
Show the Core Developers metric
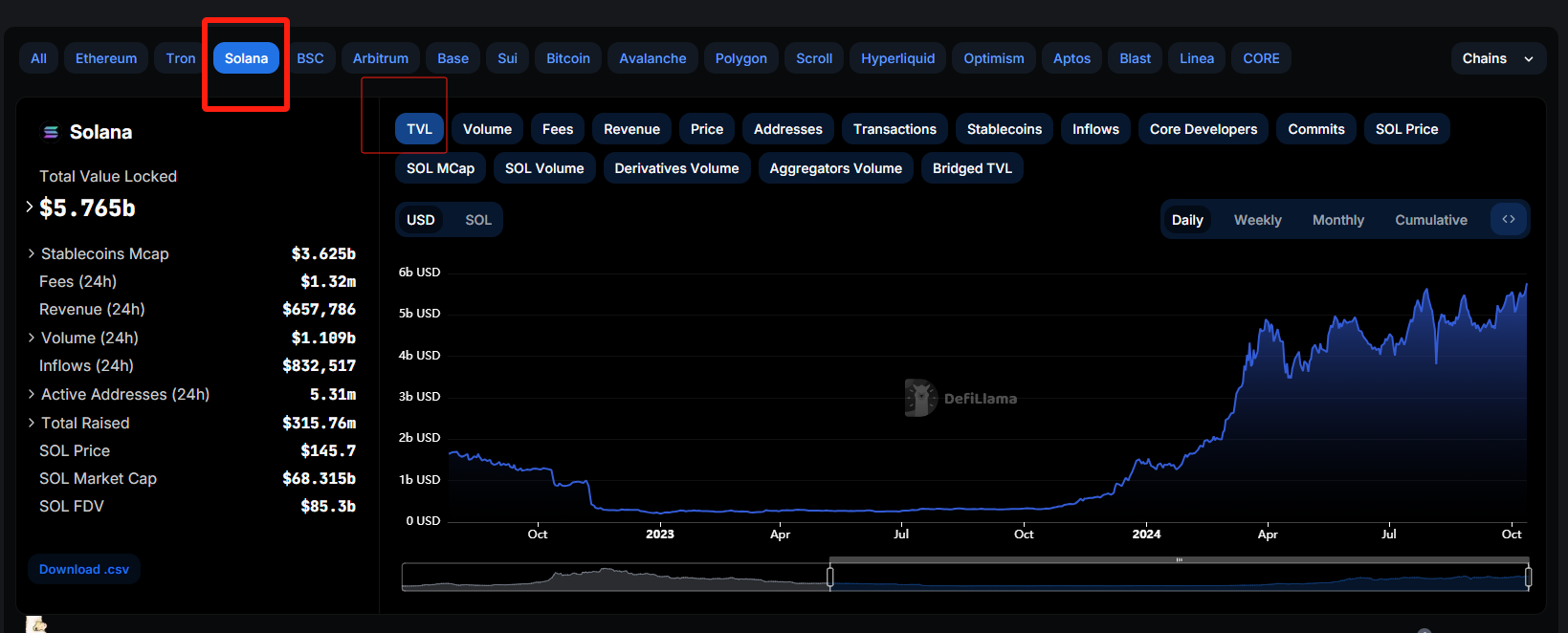pyautogui.click(x=1203, y=129)
